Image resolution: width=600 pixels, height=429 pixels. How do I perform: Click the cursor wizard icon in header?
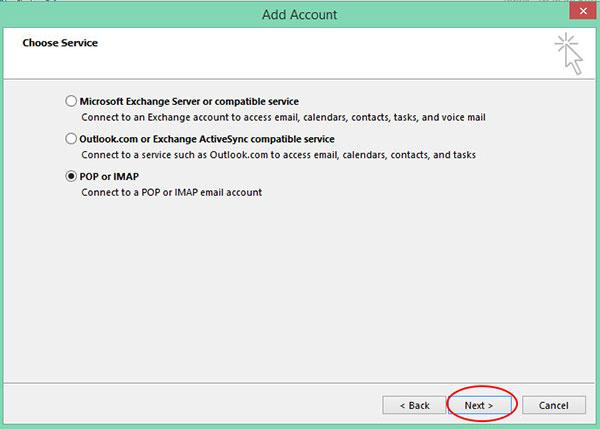(569, 54)
